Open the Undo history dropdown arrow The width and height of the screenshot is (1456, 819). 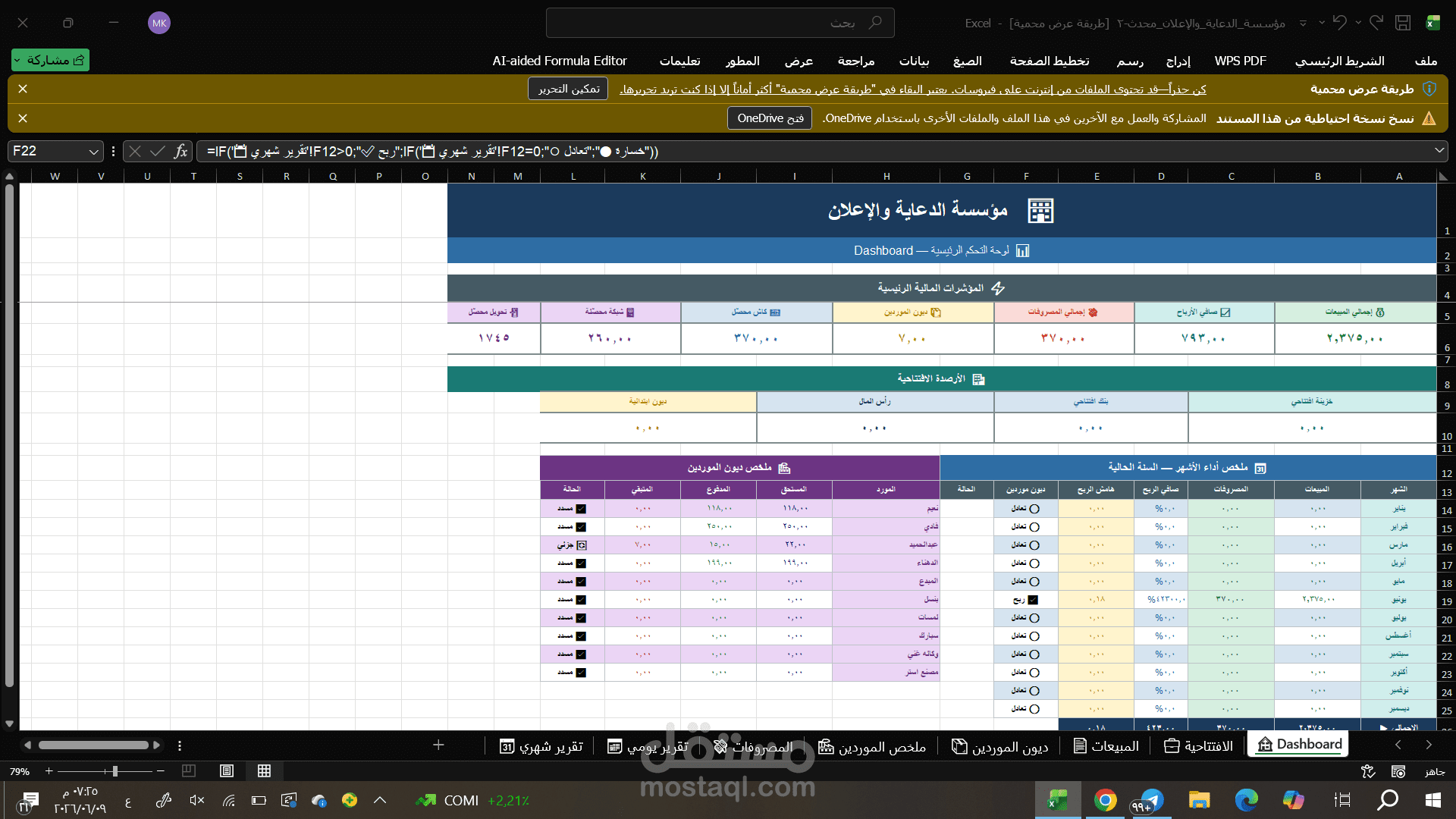tap(1322, 23)
